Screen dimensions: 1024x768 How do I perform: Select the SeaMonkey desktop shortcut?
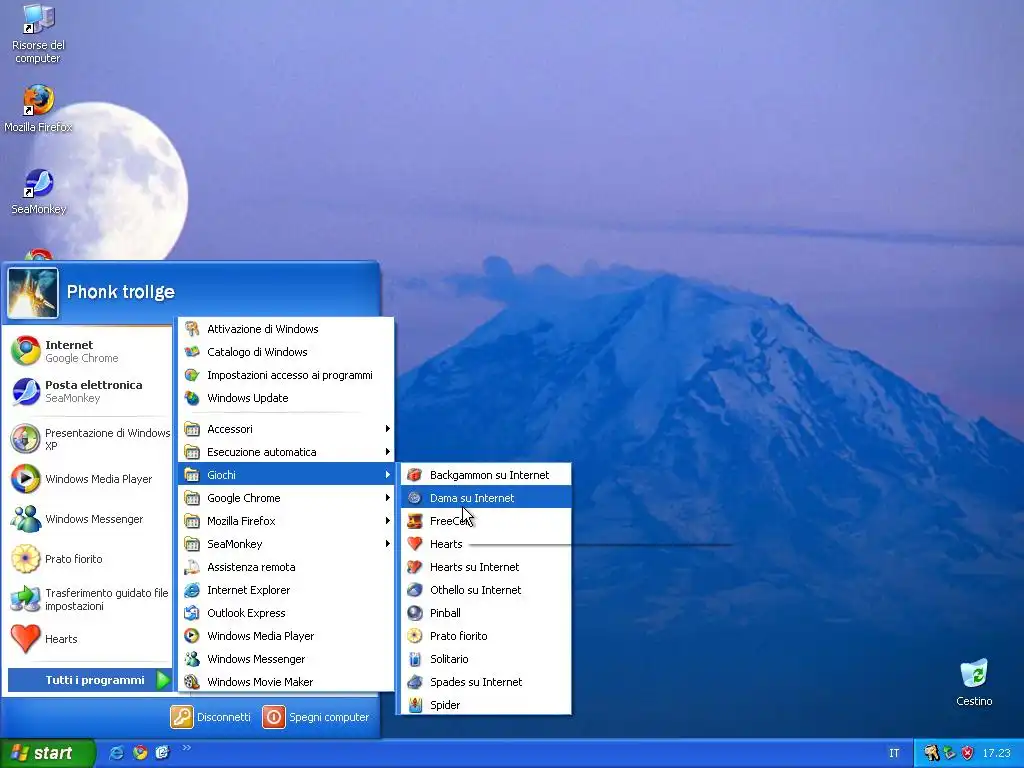click(x=39, y=192)
